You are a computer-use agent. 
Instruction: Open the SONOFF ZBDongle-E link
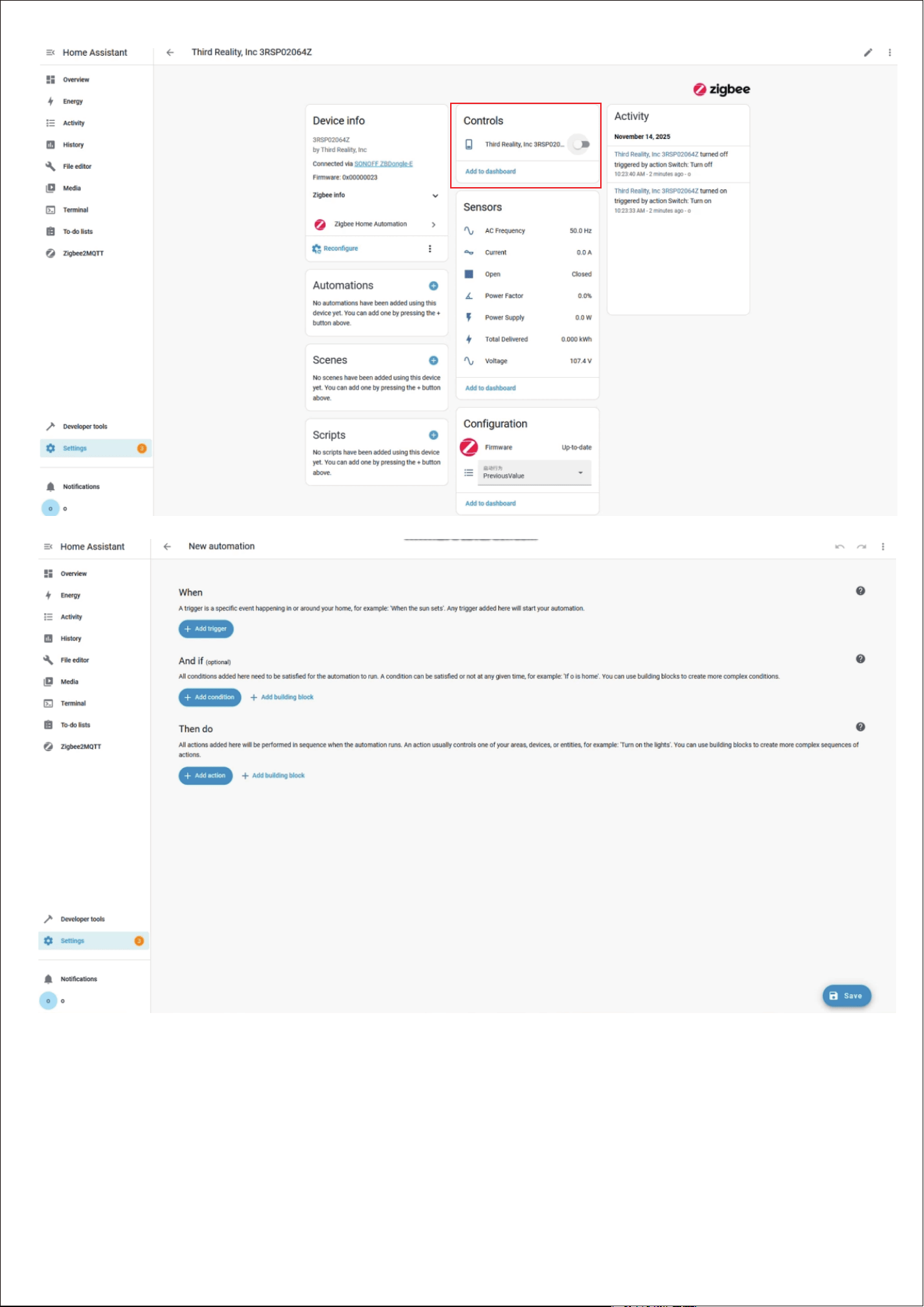click(384, 164)
